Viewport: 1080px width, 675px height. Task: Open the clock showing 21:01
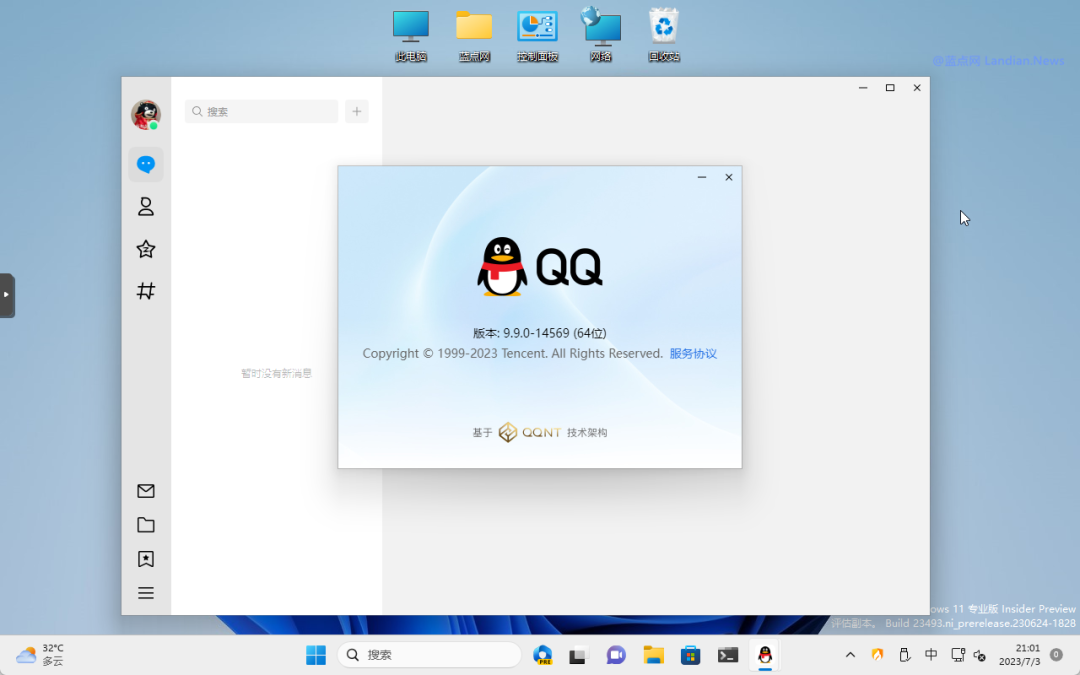pyautogui.click(x=1019, y=655)
